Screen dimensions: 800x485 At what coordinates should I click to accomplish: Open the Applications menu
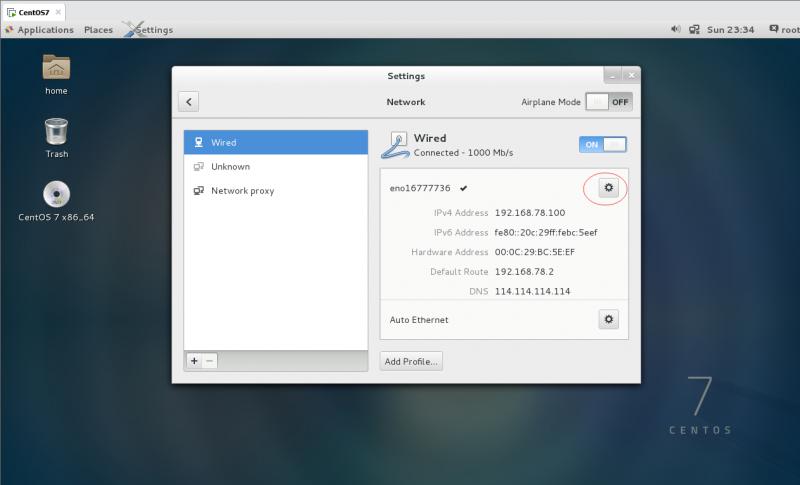point(40,30)
